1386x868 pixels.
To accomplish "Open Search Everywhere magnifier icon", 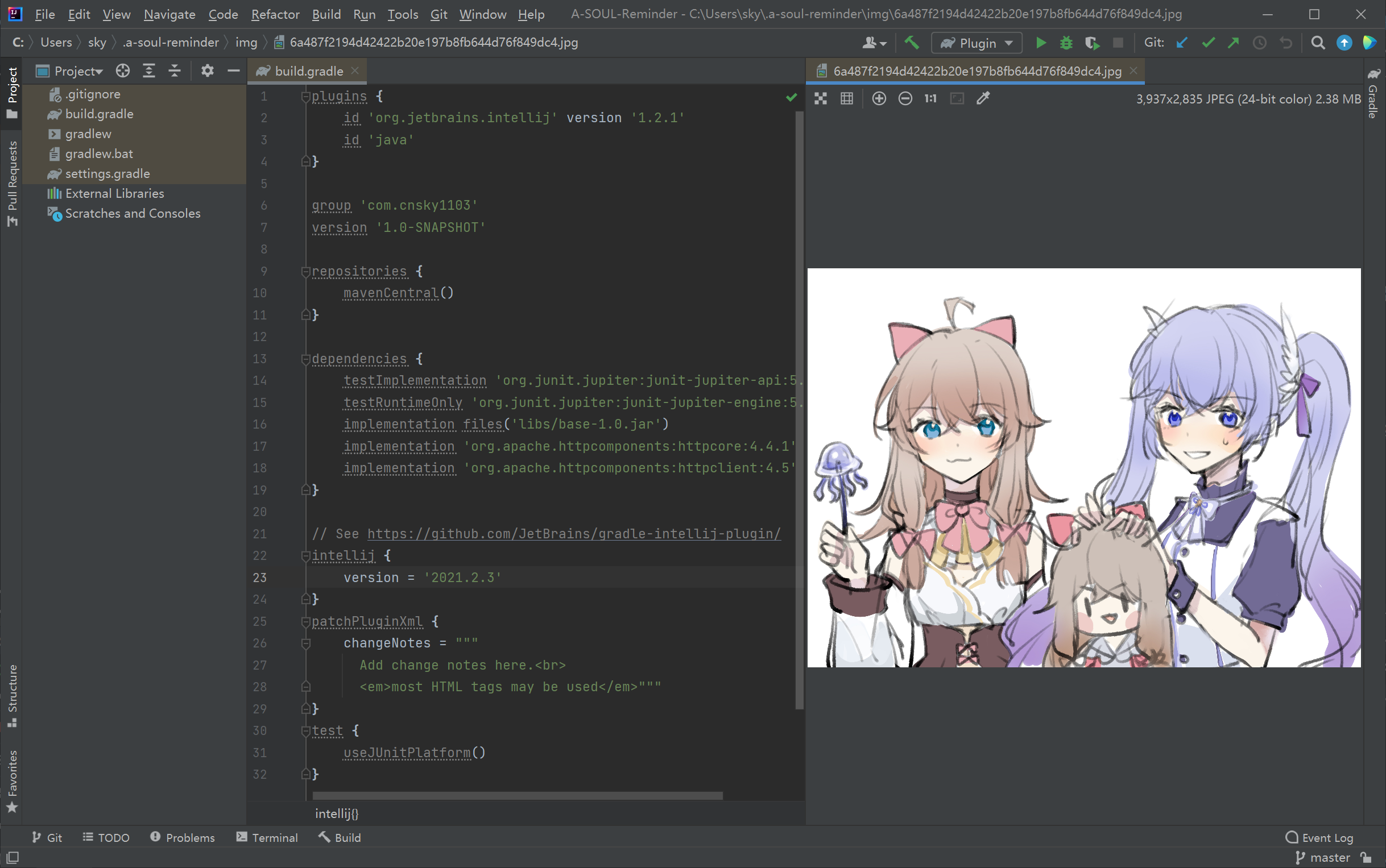I will pos(1318,43).
